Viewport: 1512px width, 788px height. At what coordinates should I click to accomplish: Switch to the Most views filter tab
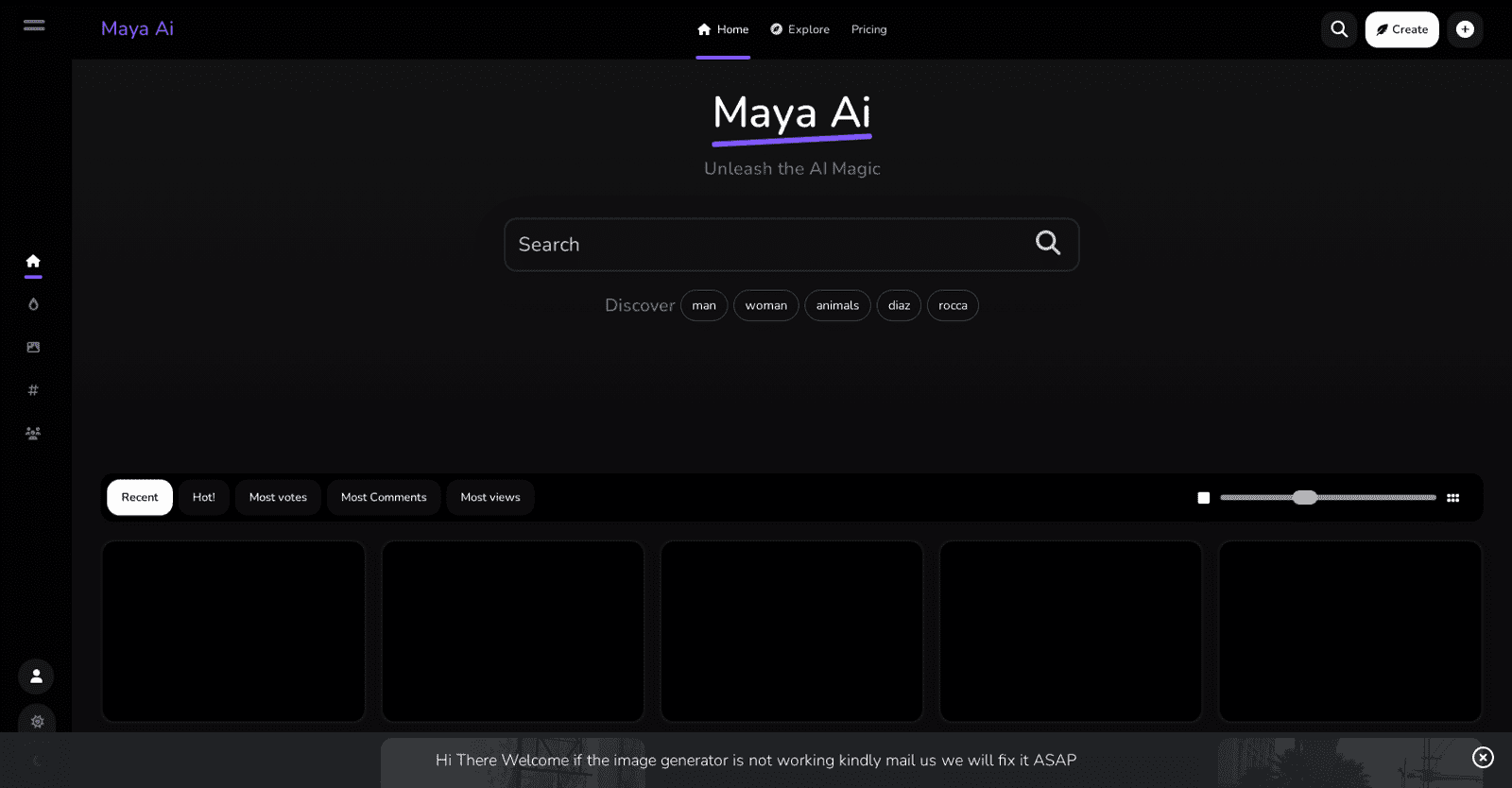pos(490,497)
